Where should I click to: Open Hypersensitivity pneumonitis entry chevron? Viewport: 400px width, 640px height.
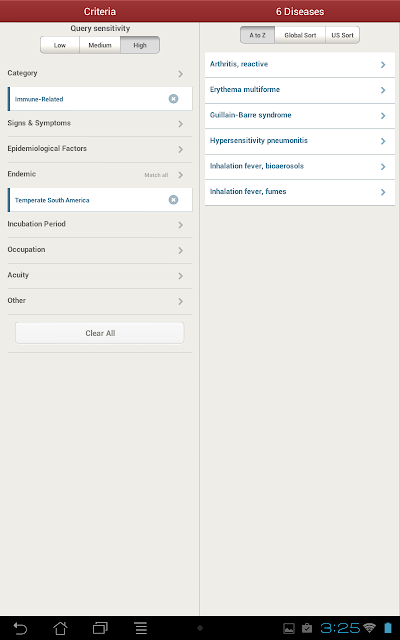point(383,141)
